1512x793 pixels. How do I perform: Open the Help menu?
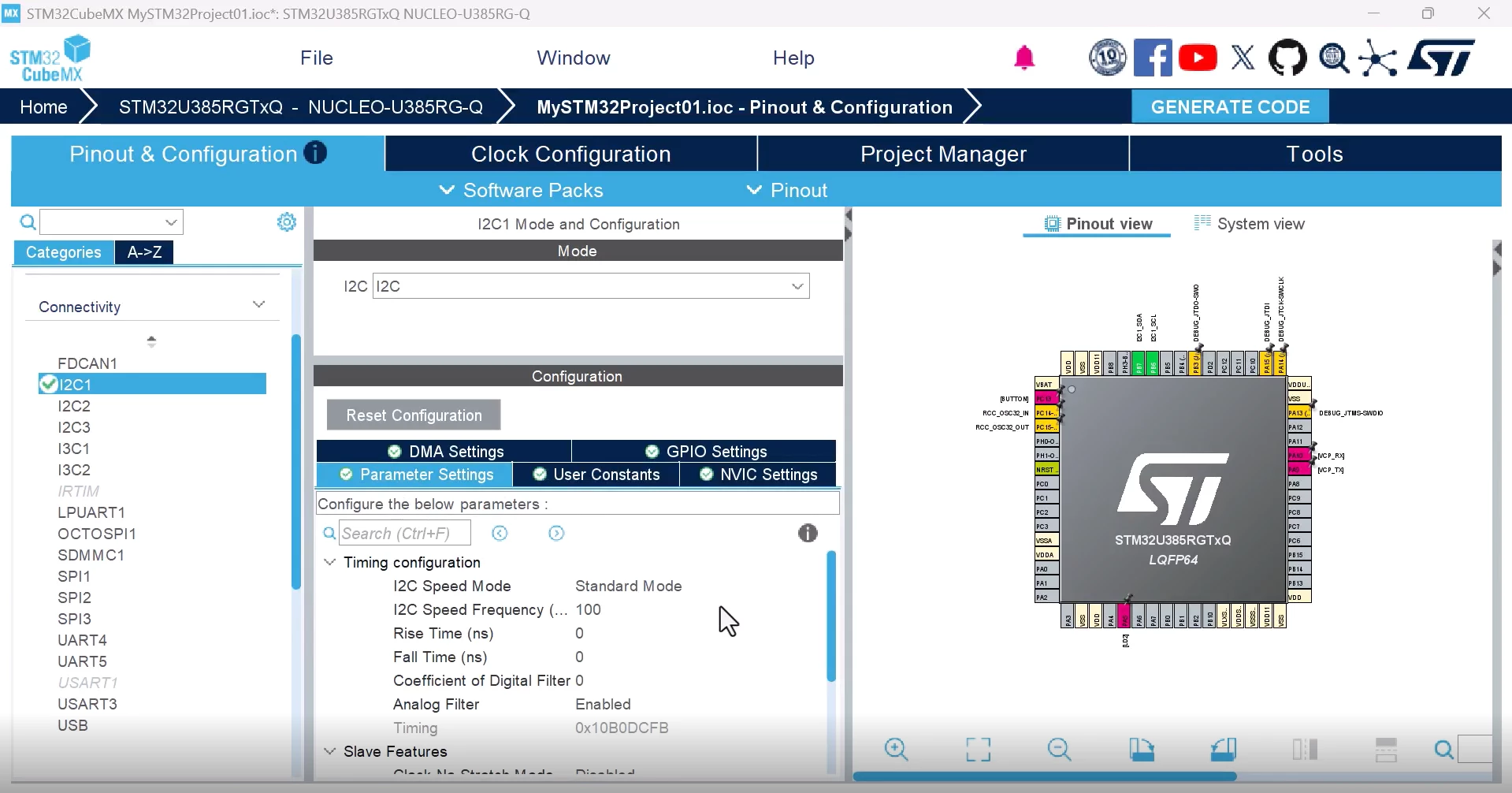click(793, 58)
